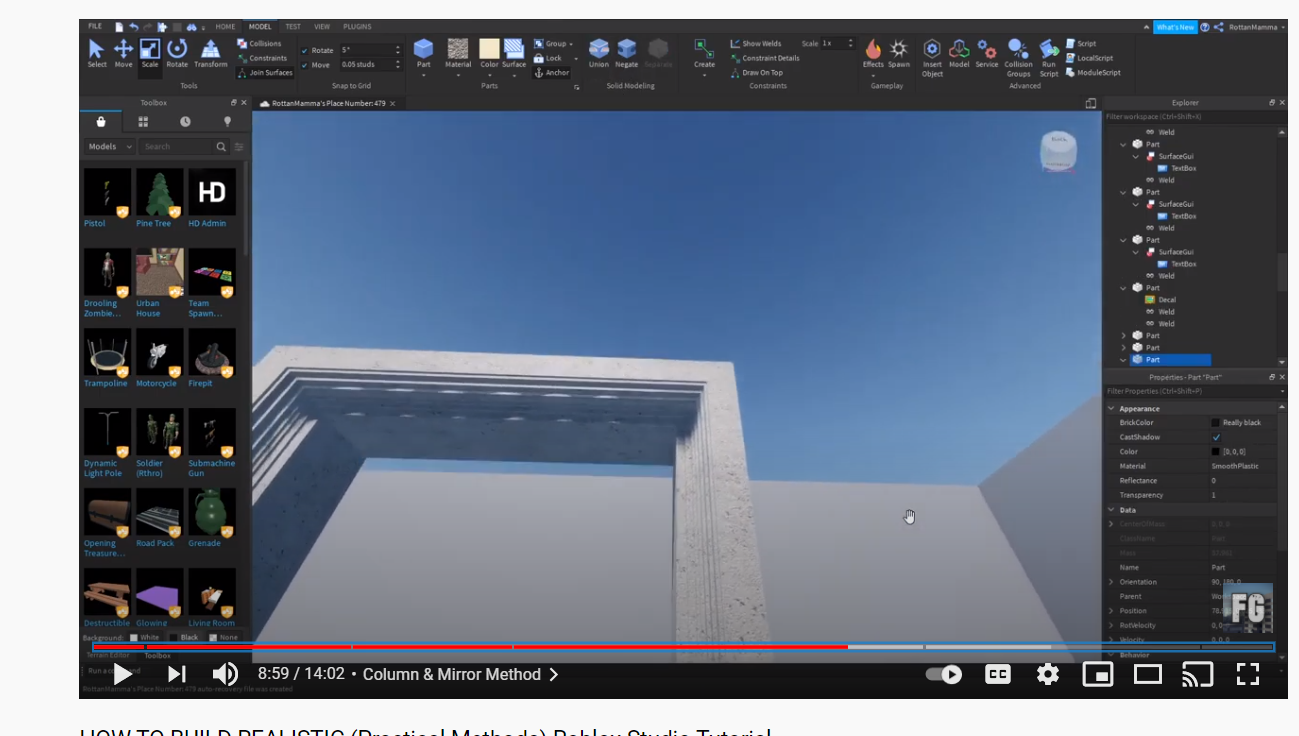Click the Surface tool icon
The width and height of the screenshot is (1299, 736).
(514, 53)
